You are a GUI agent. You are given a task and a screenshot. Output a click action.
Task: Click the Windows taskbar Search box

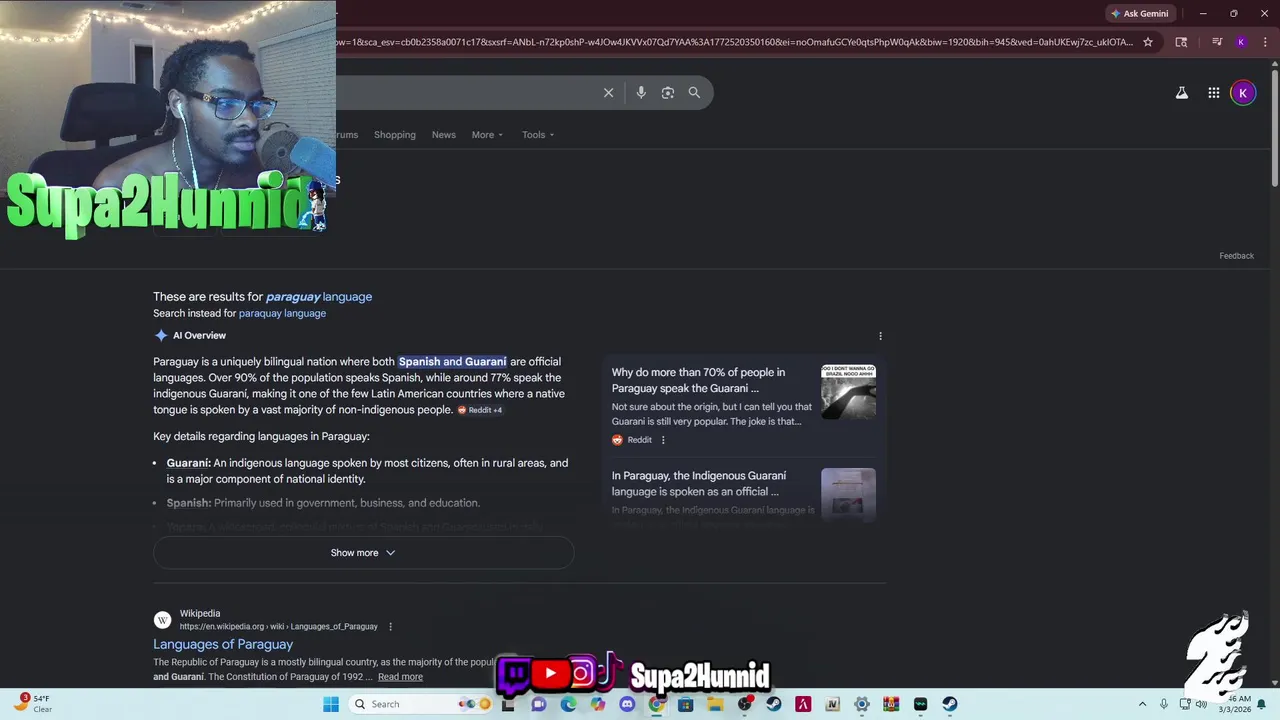coord(420,704)
